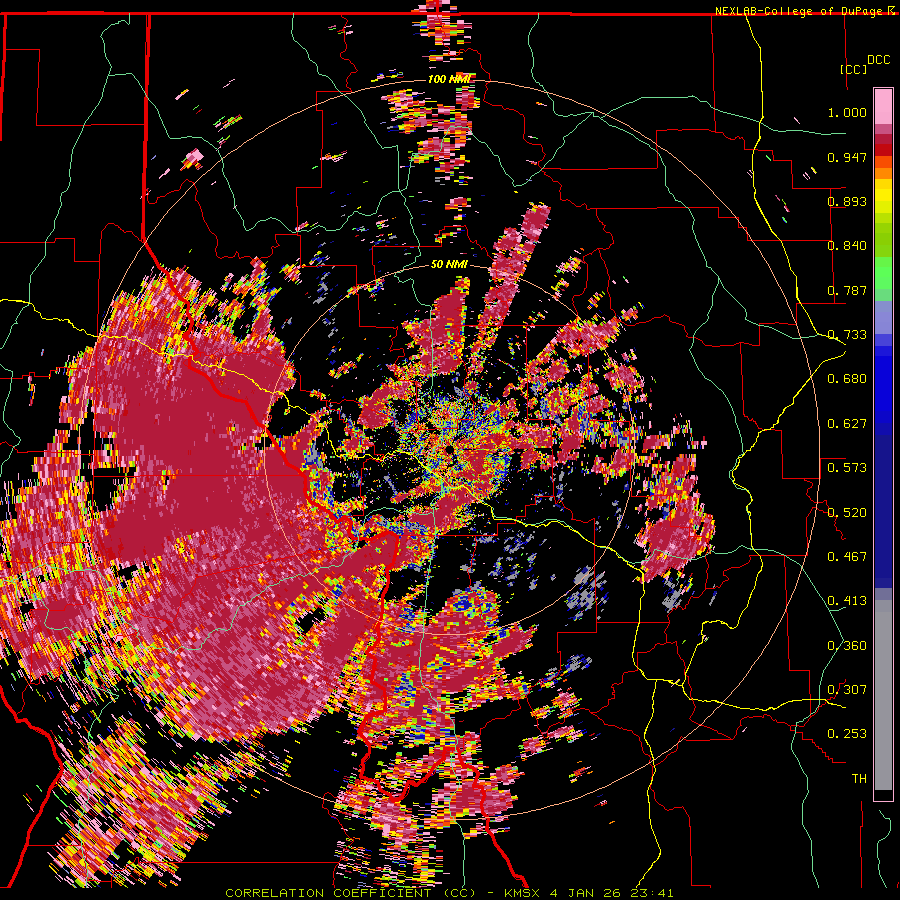Click the 50 NMI range ring label
900x900 pixels.
coord(449,265)
